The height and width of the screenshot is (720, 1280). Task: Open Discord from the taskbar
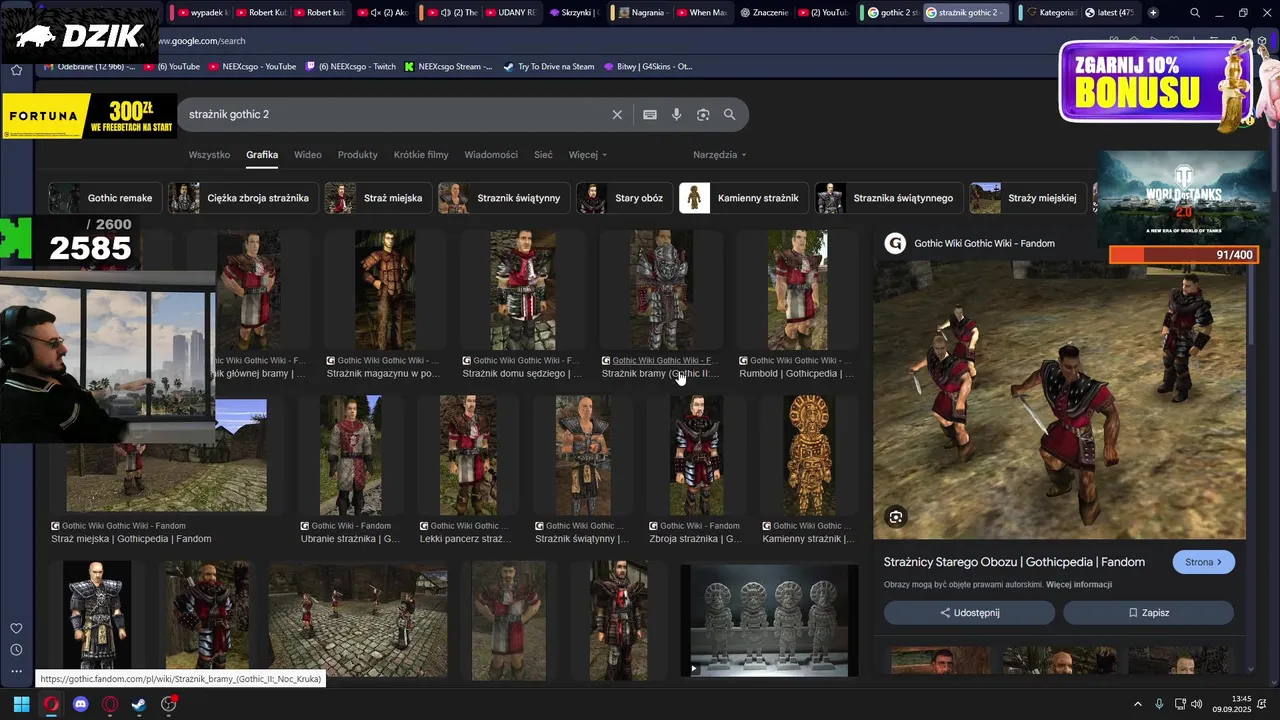80,704
